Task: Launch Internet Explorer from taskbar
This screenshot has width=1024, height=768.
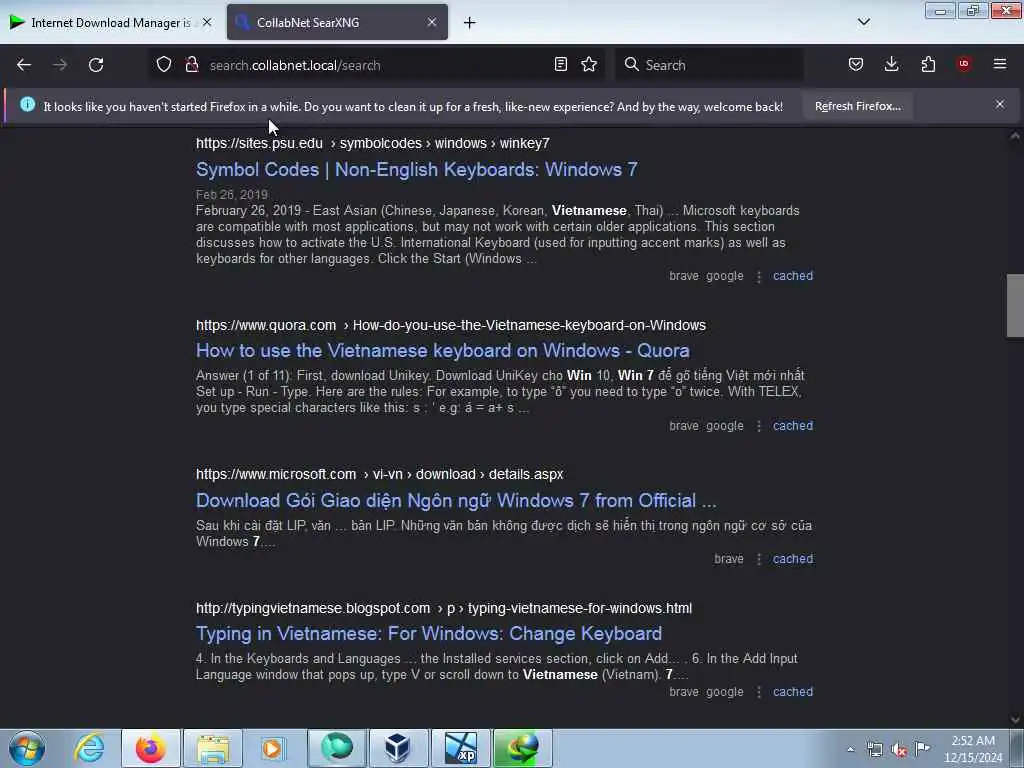Action: [x=89, y=748]
